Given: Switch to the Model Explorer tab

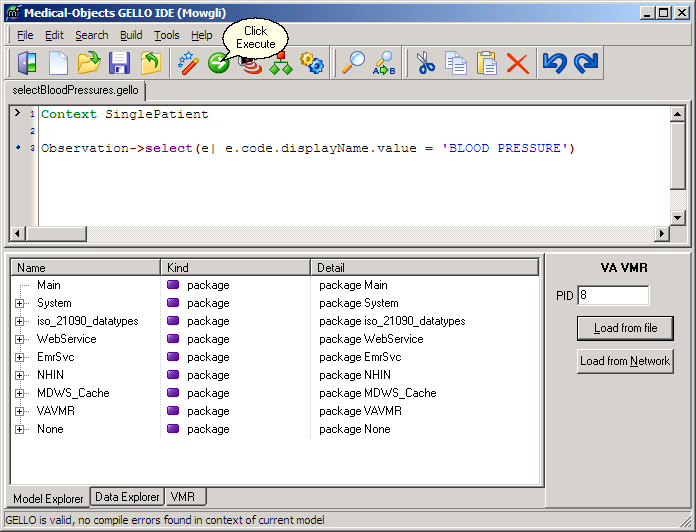Looking at the screenshot, I should click(48, 498).
